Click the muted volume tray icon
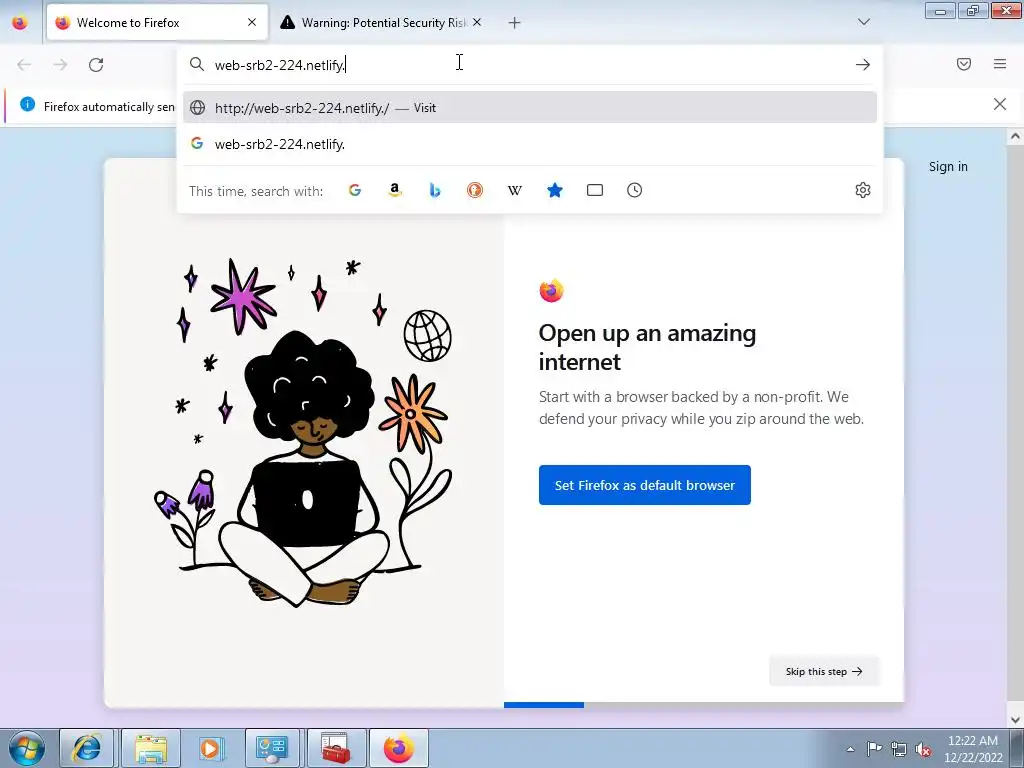Viewport: 1024px width, 768px height. pos(923,749)
